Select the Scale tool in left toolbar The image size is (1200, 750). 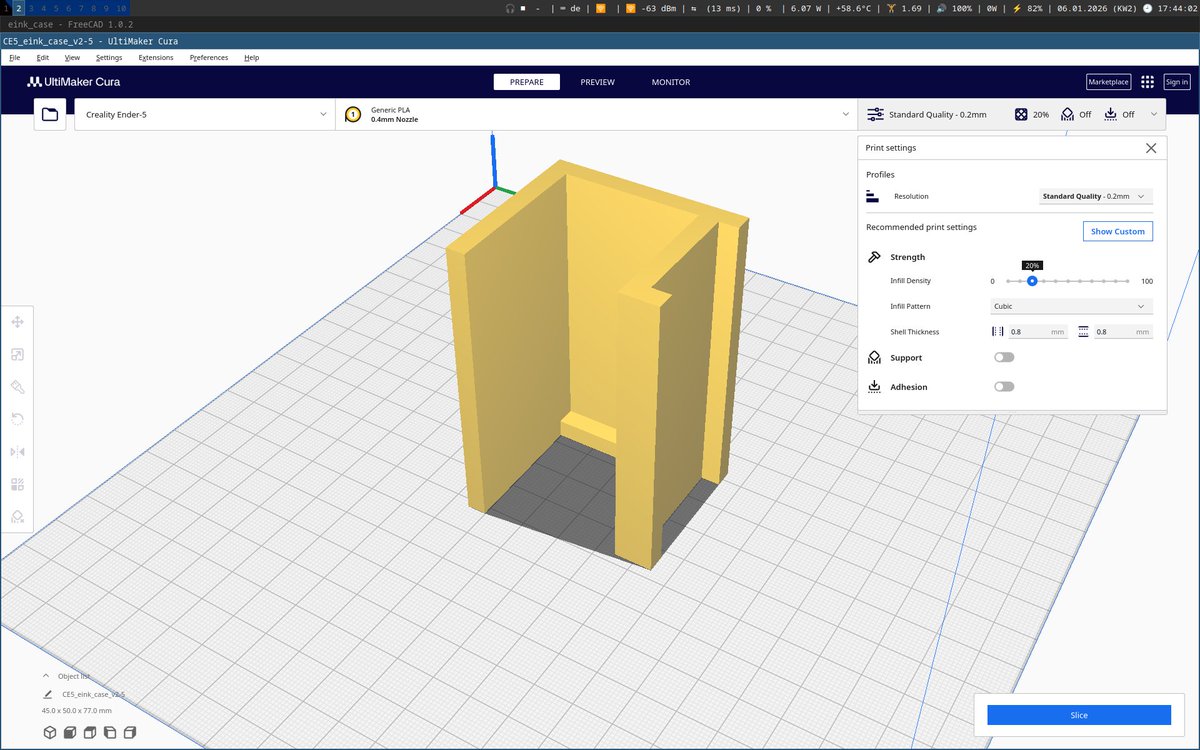click(x=17, y=354)
